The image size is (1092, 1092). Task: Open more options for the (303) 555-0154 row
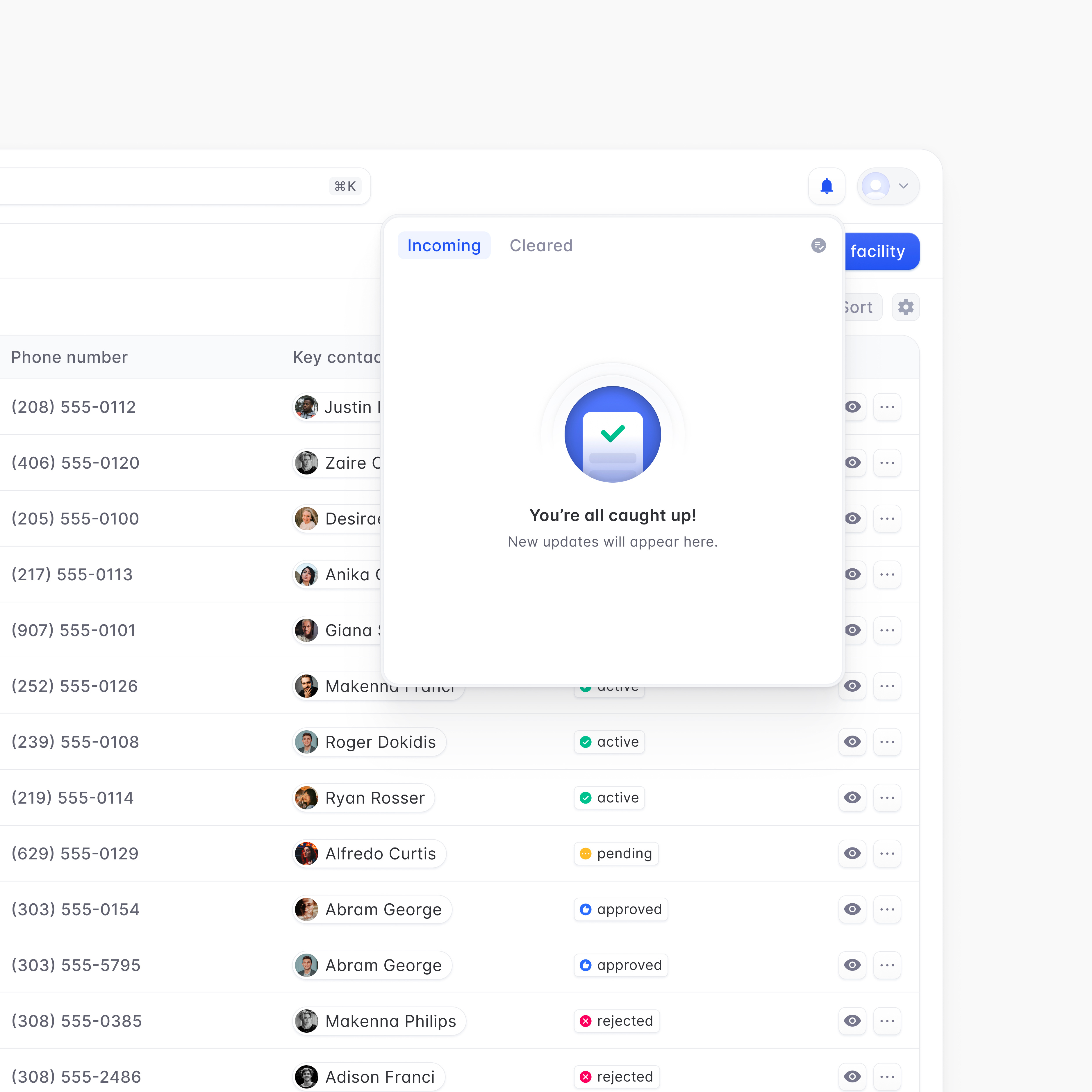(887, 909)
